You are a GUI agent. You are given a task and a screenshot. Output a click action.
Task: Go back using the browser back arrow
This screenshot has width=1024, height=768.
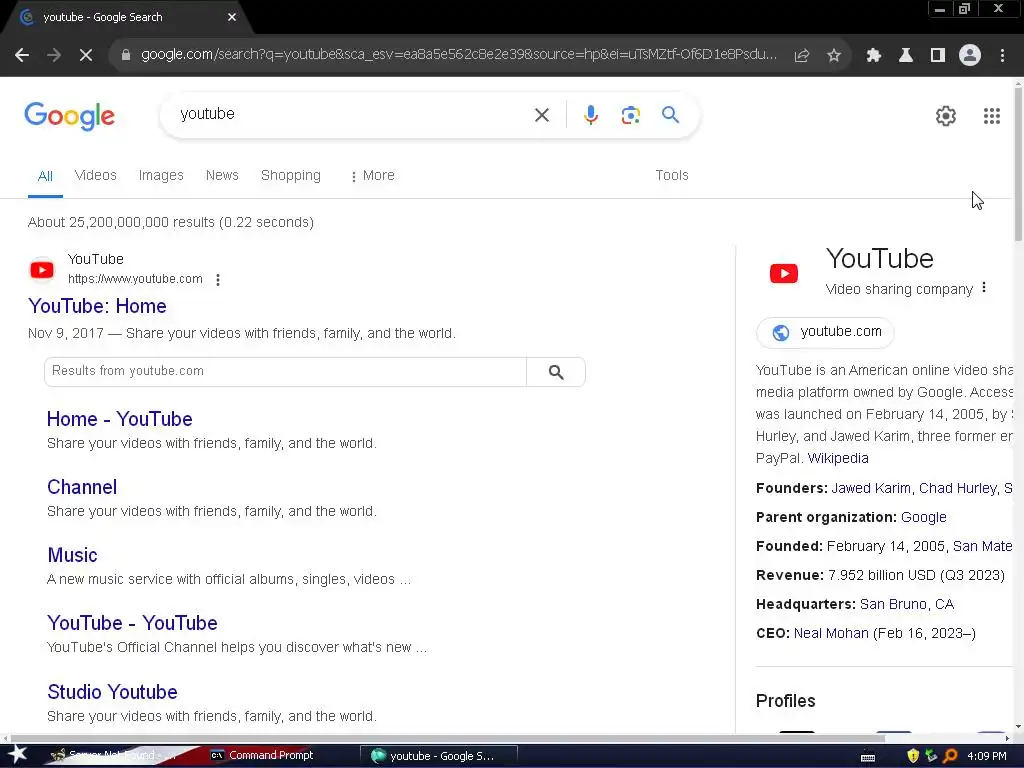tap(22, 56)
